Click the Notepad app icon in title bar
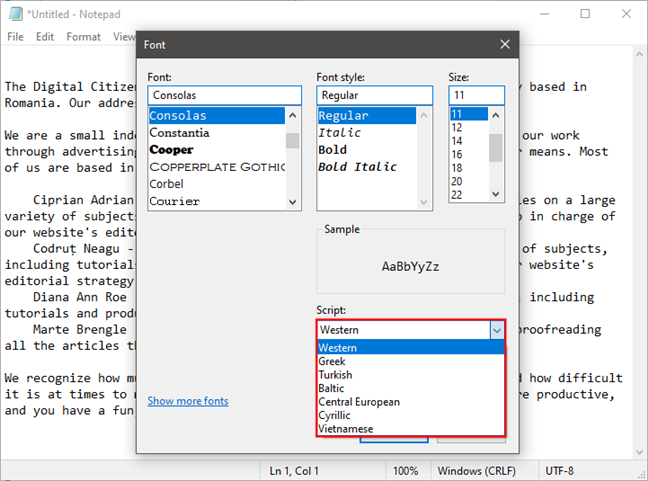Image resolution: width=648 pixels, height=481 pixels. (x=12, y=13)
